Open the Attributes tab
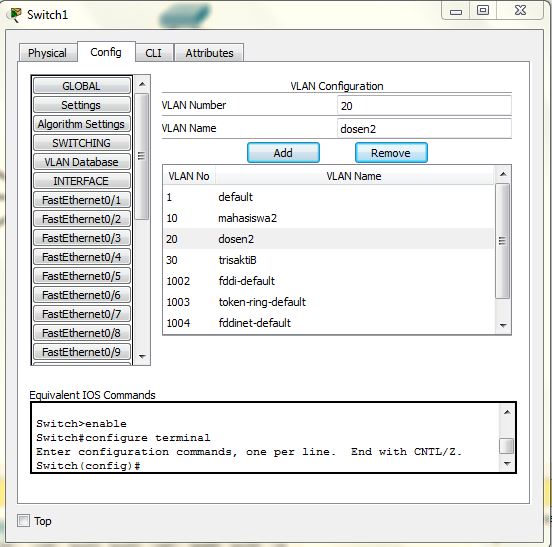The width and height of the screenshot is (552, 547). (x=209, y=53)
